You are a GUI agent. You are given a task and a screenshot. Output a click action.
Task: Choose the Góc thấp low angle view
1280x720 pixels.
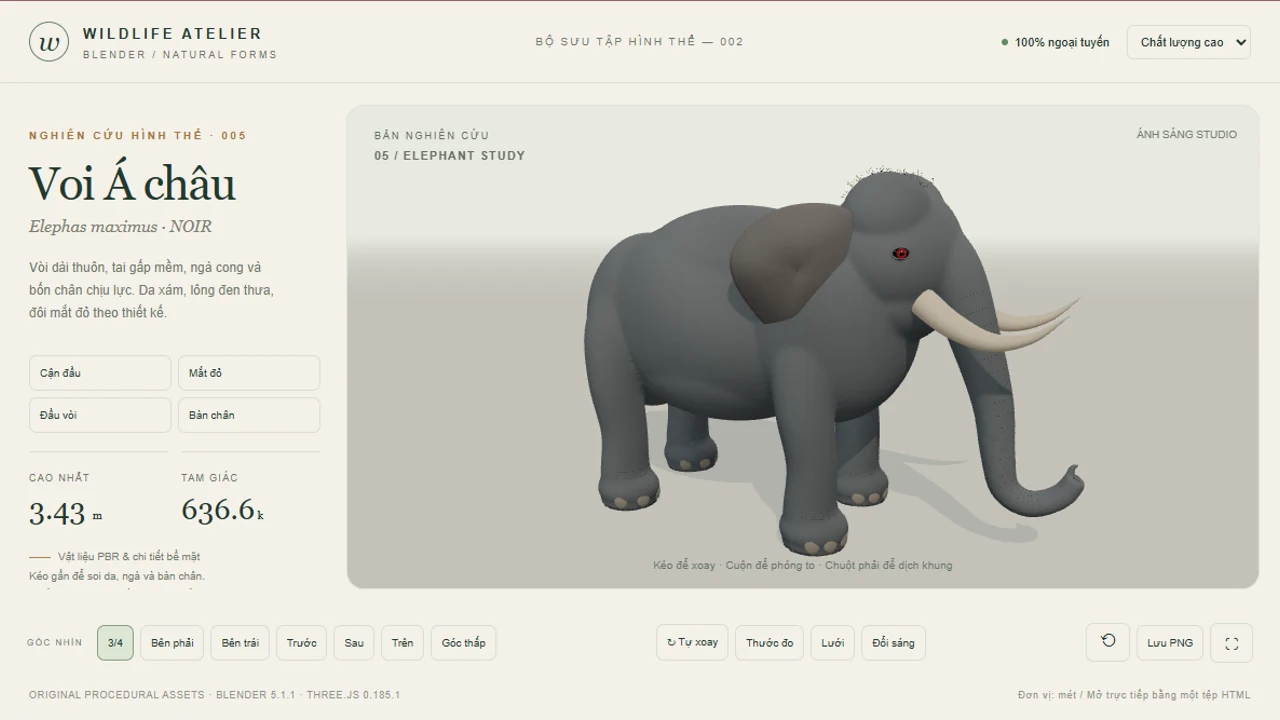464,643
